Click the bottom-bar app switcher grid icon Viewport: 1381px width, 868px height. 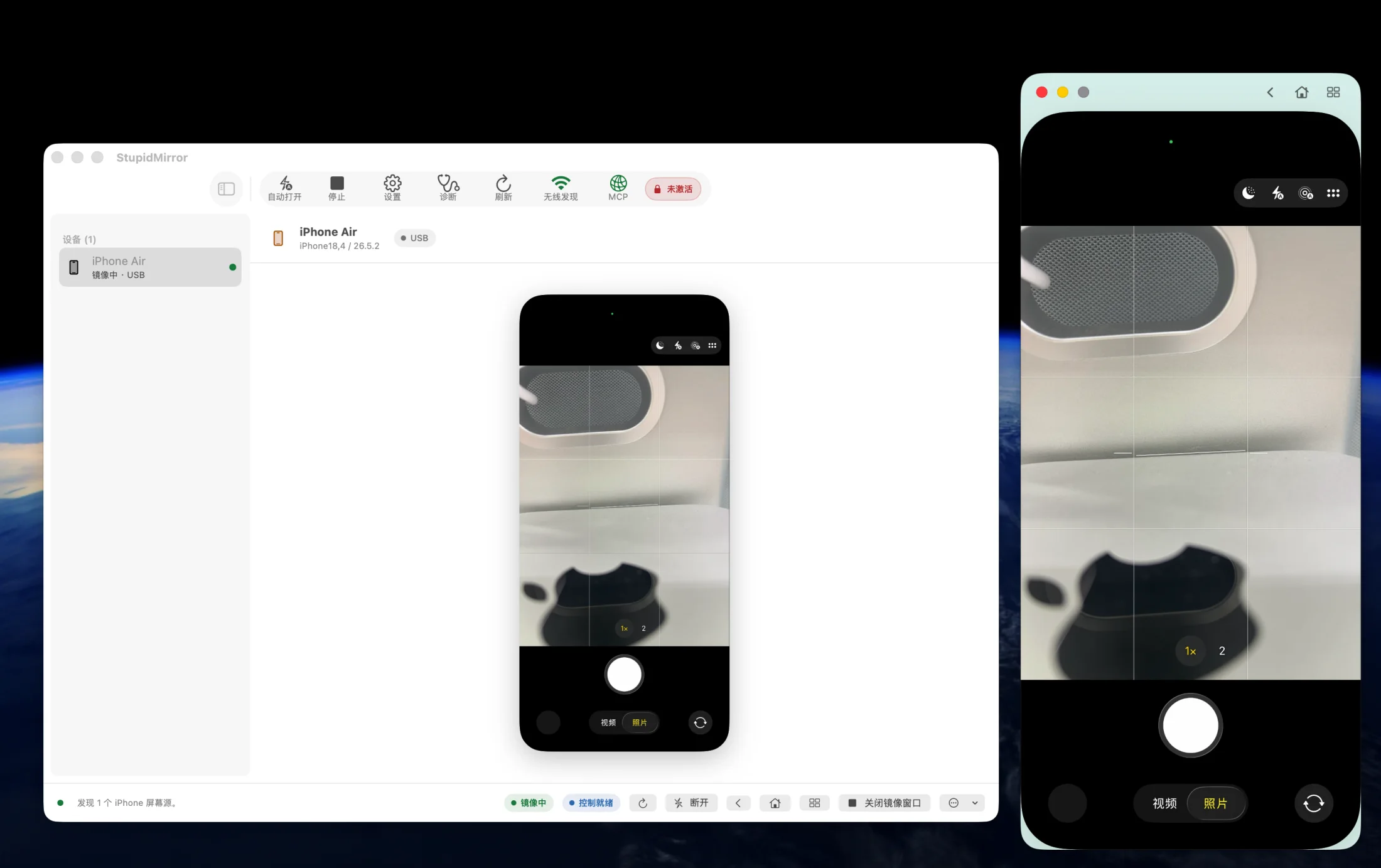[x=815, y=803]
